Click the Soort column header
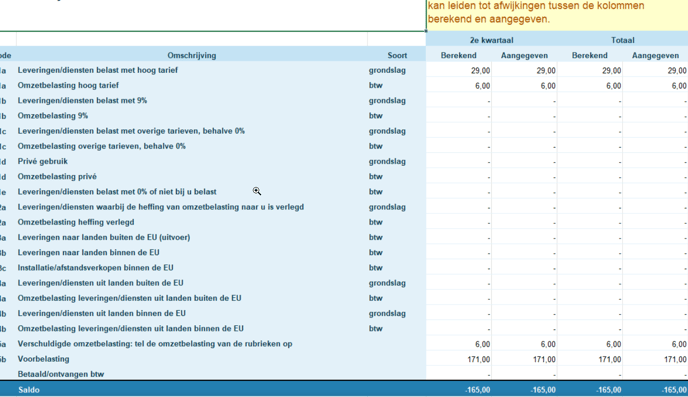 (x=397, y=55)
